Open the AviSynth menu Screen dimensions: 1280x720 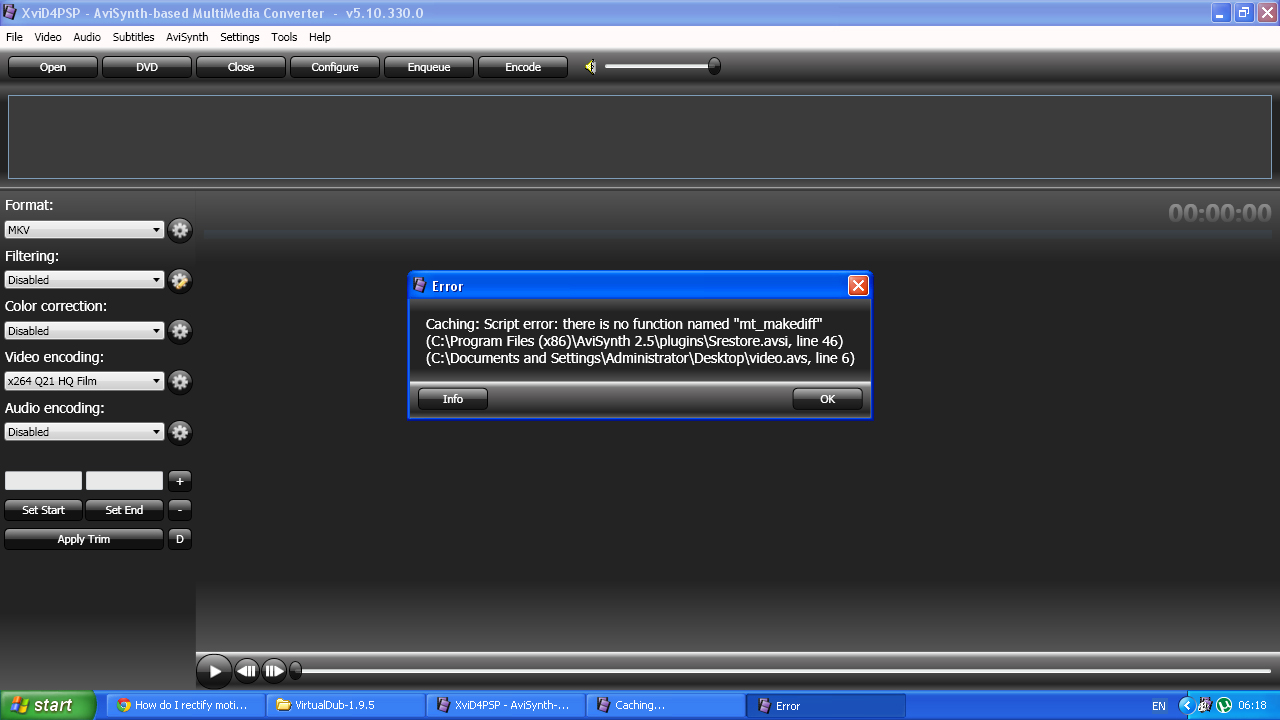click(x=187, y=37)
